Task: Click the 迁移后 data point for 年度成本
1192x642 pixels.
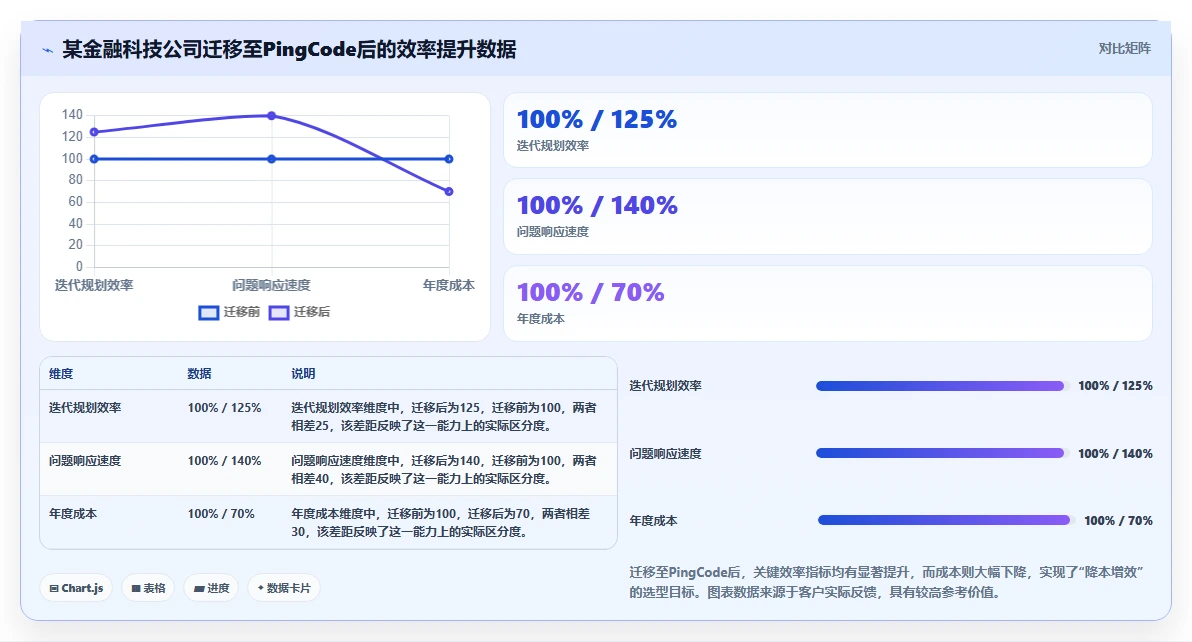Action: [x=449, y=191]
